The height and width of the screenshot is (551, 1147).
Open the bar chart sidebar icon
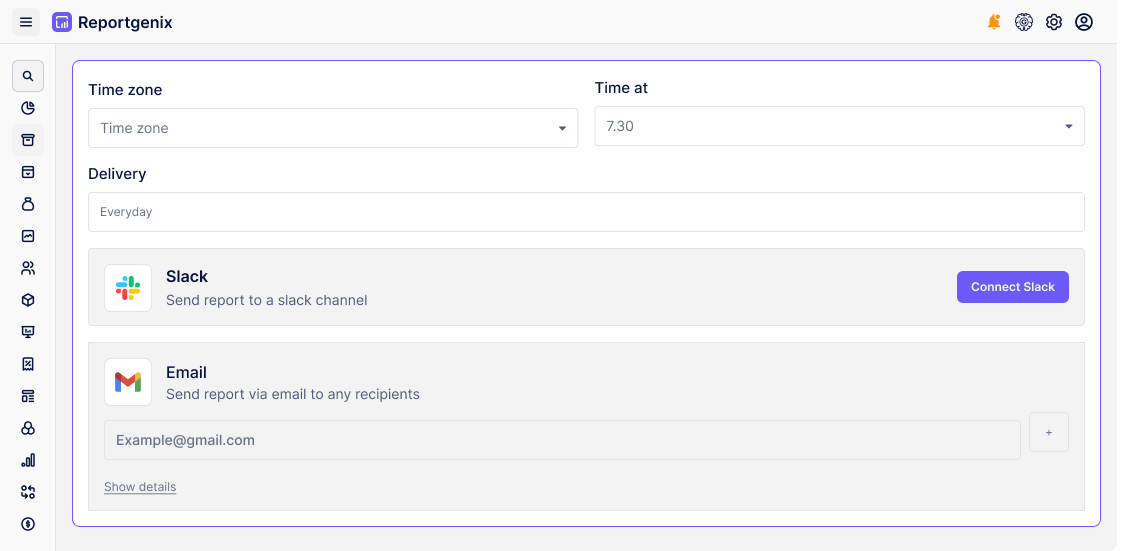pyautogui.click(x=28, y=460)
